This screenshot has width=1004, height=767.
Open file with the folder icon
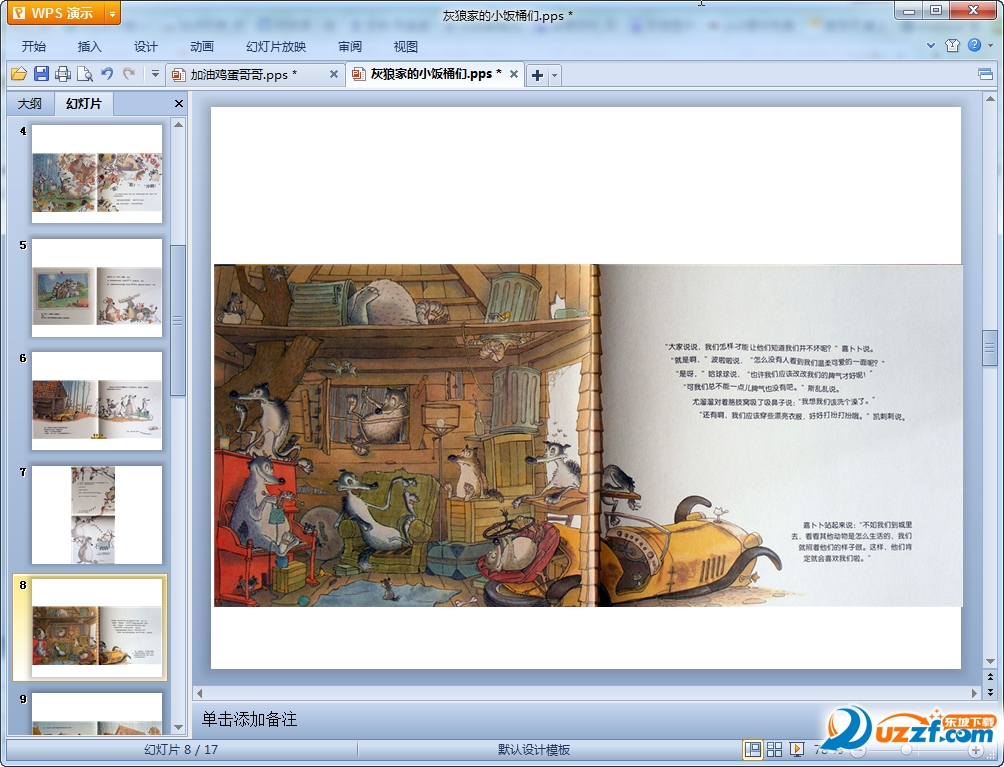(19, 74)
